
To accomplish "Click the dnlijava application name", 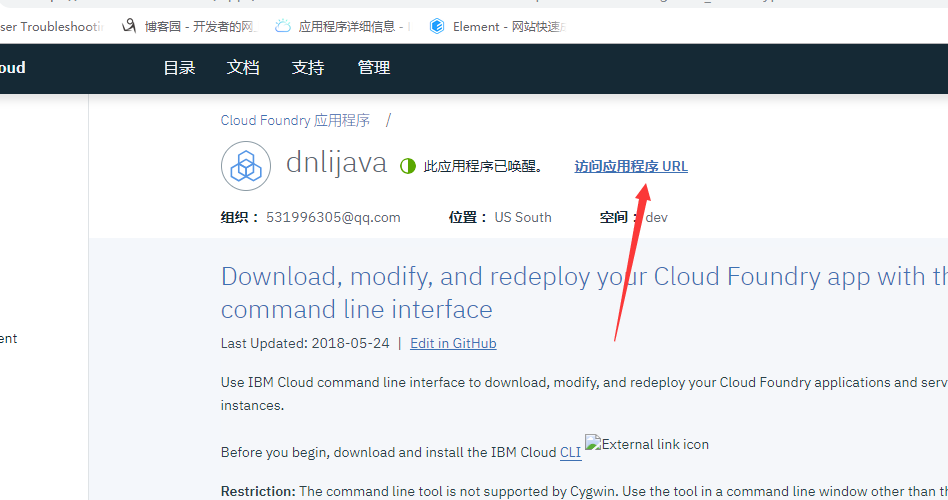I will 336,163.
